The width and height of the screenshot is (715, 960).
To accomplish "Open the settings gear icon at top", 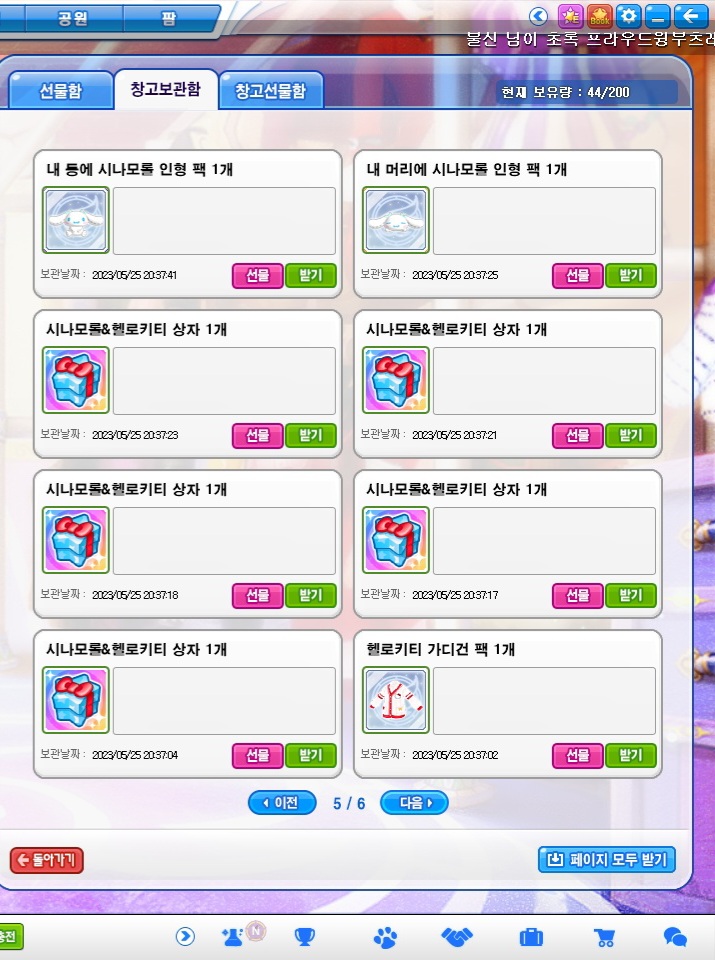I will tap(629, 16).
